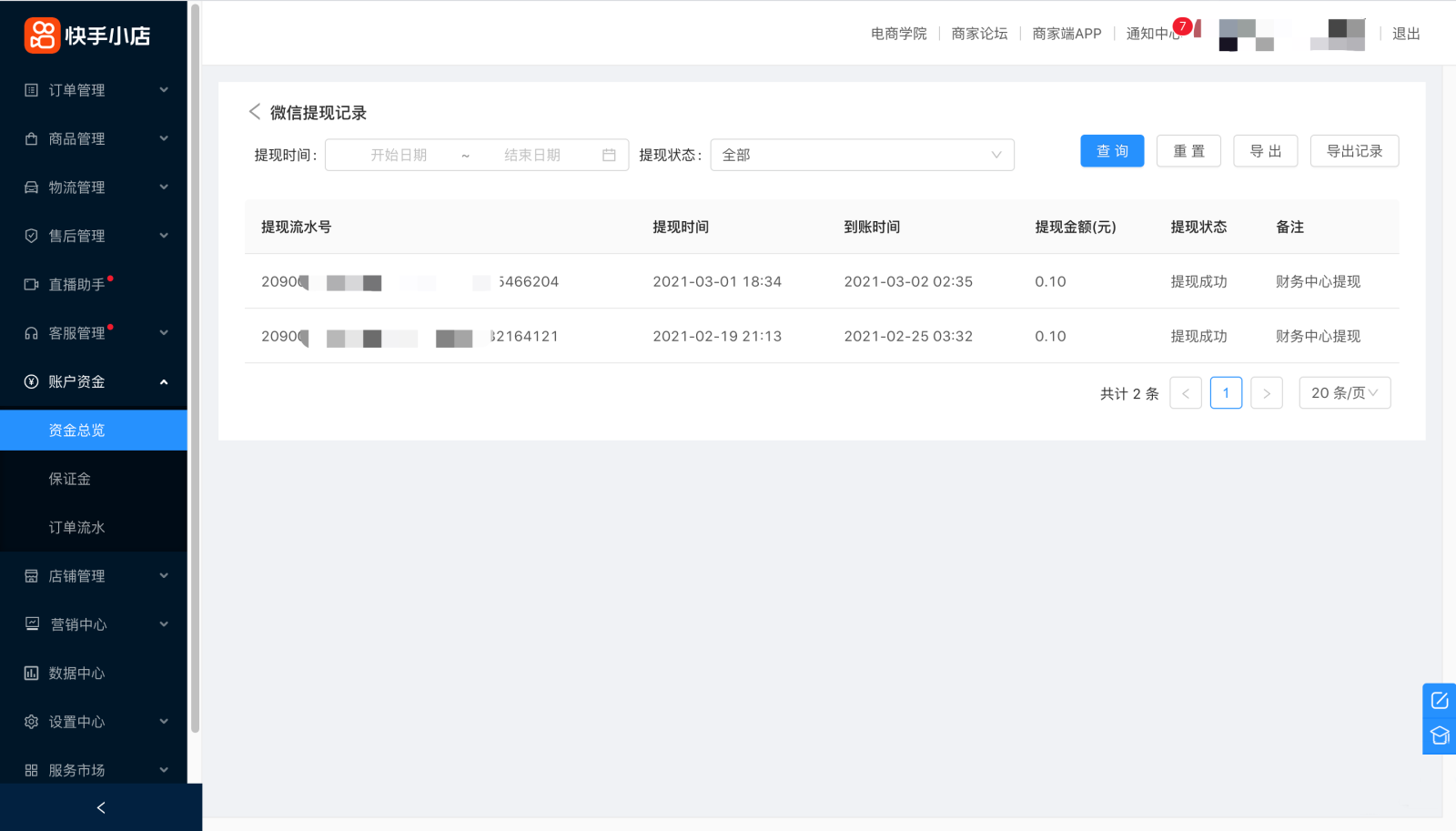The width and height of the screenshot is (1456, 831).
Task: Click the Kuaishou shop logo icon
Action: 42,35
